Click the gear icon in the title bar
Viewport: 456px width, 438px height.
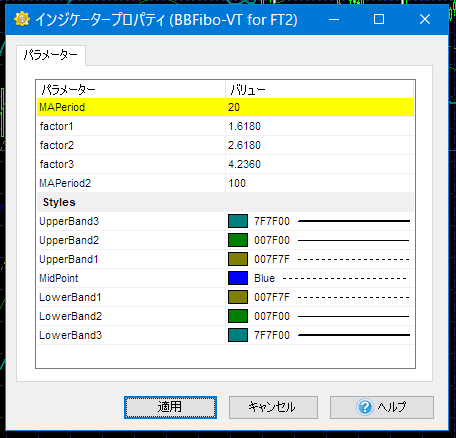(22, 19)
